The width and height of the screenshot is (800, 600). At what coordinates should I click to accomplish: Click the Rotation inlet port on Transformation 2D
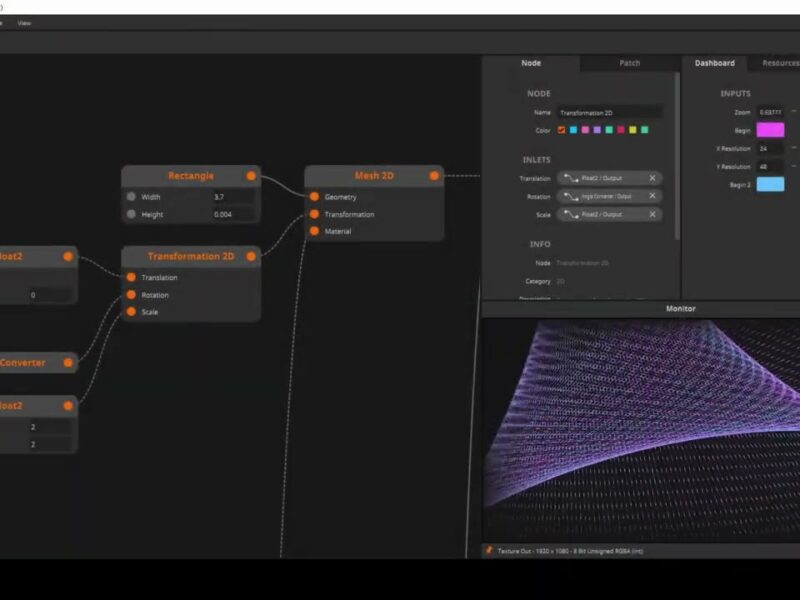131,295
